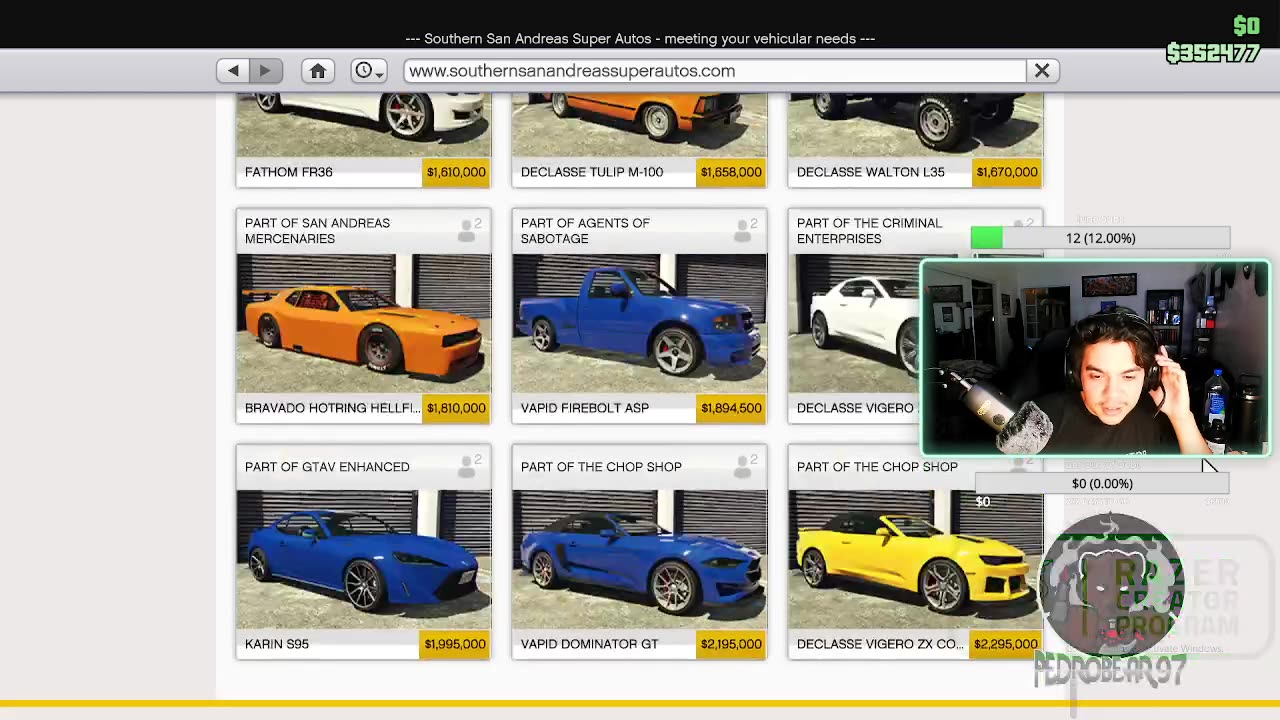Click the green 12 (12.00%) progress bar
The image size is (1280, 720).
tap(1100, 238)
